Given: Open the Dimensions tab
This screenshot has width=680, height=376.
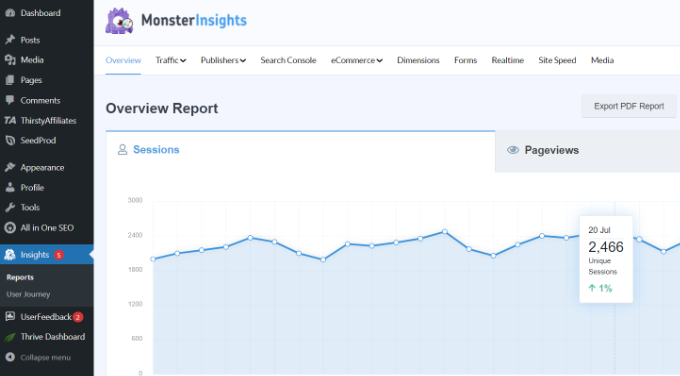Looking at the screenshot, I should 418,60.
